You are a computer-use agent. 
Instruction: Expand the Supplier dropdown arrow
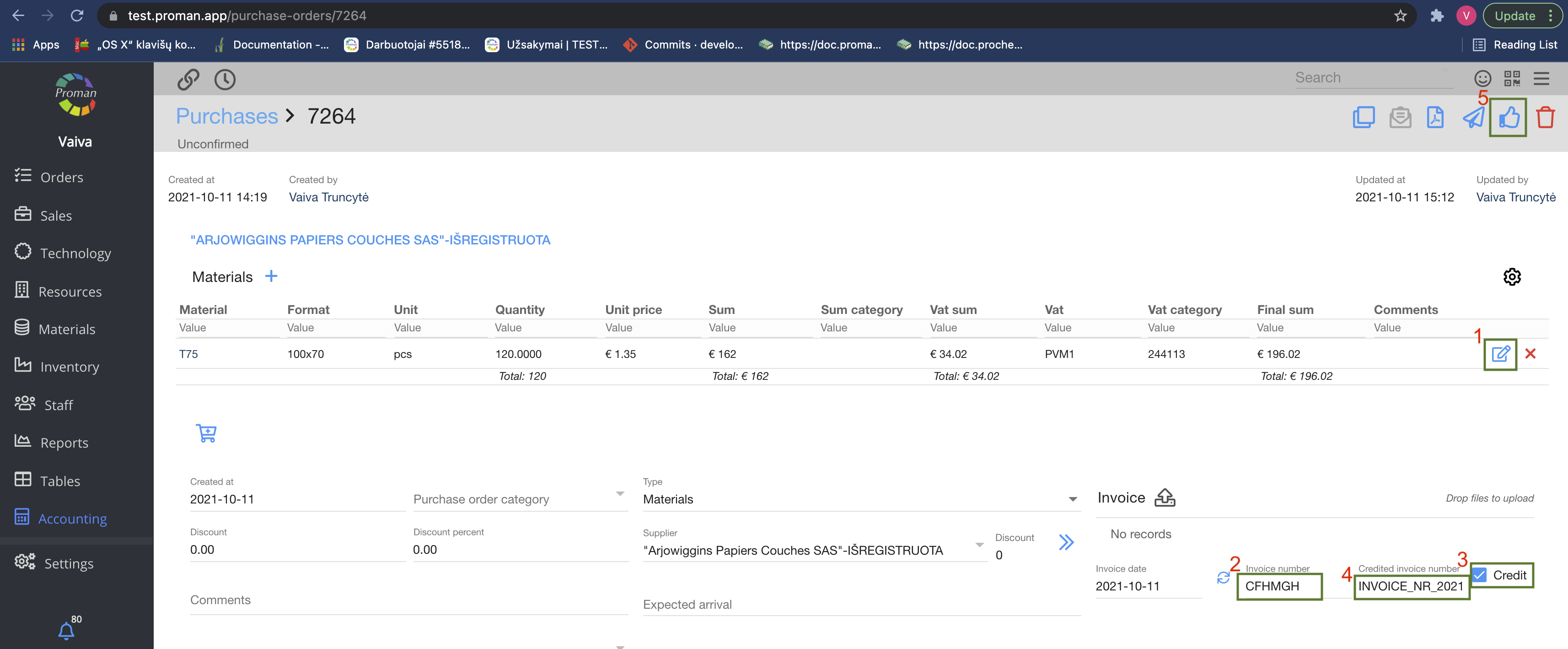pos(979,545)
